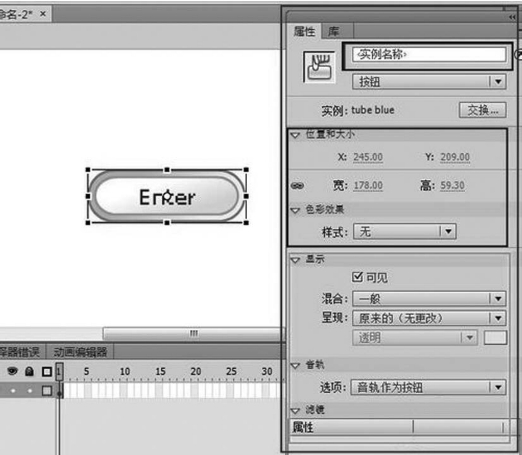Click the eye icon in timeline header
The height and width of the screenshot is (455, 522).
coord(12,371)
